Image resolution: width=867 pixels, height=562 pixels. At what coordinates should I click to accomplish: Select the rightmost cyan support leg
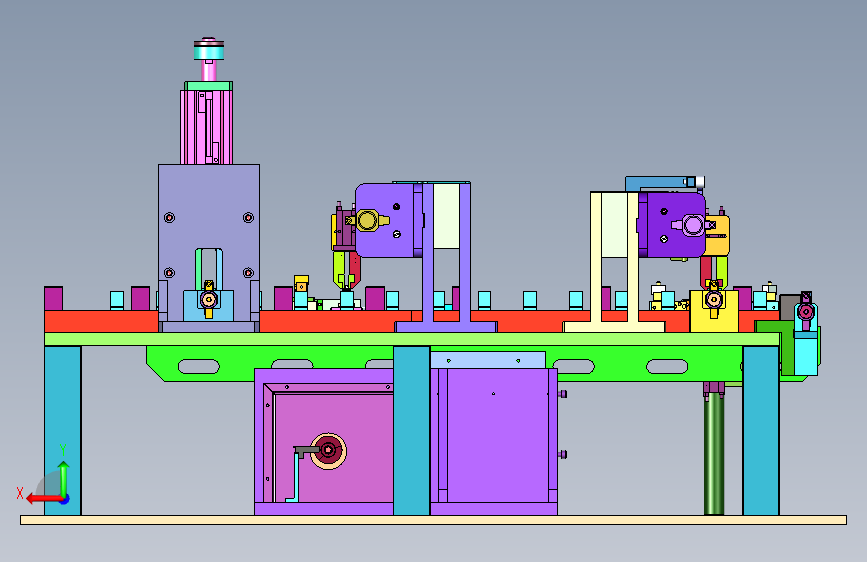click(761, 430)
